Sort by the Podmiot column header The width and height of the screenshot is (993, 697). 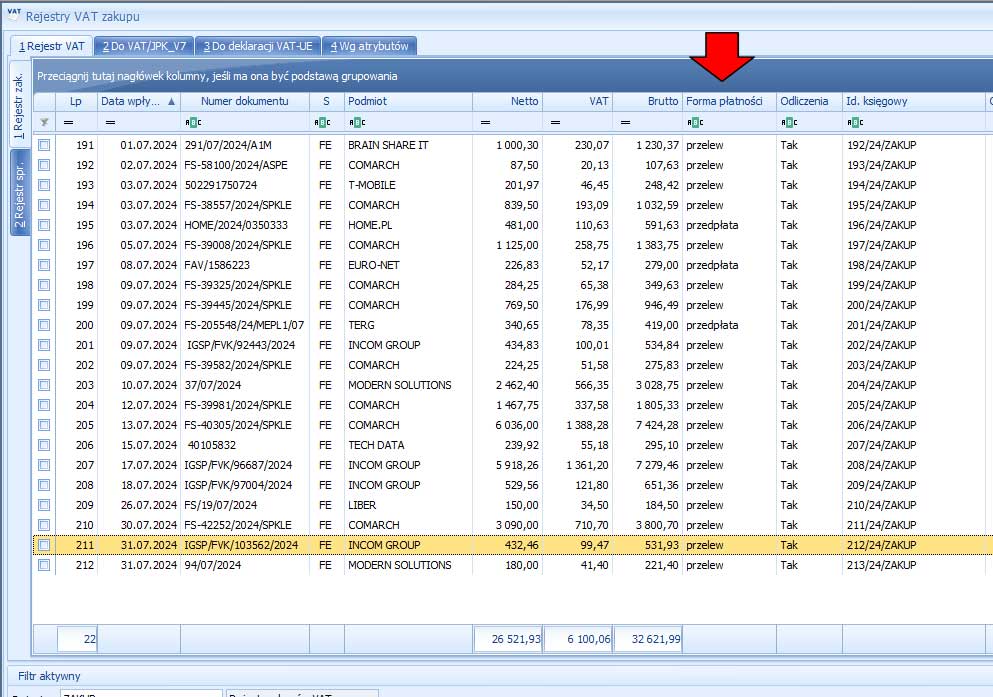click(x=408, y=101)
